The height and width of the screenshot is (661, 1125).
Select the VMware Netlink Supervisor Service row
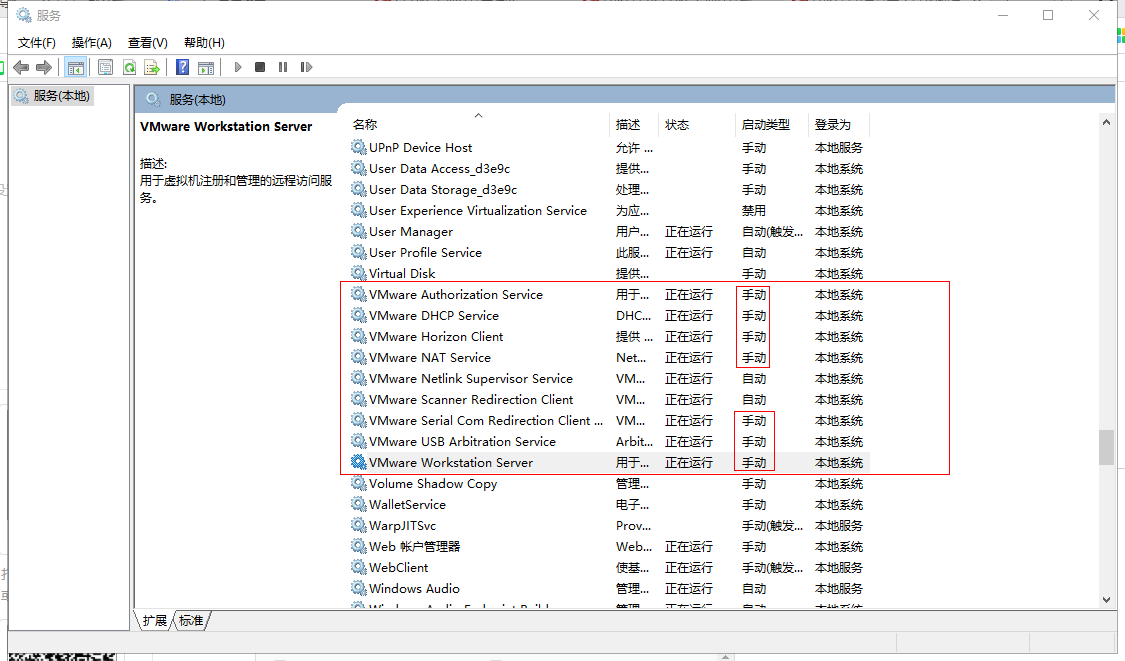click(x=608, y=378)
